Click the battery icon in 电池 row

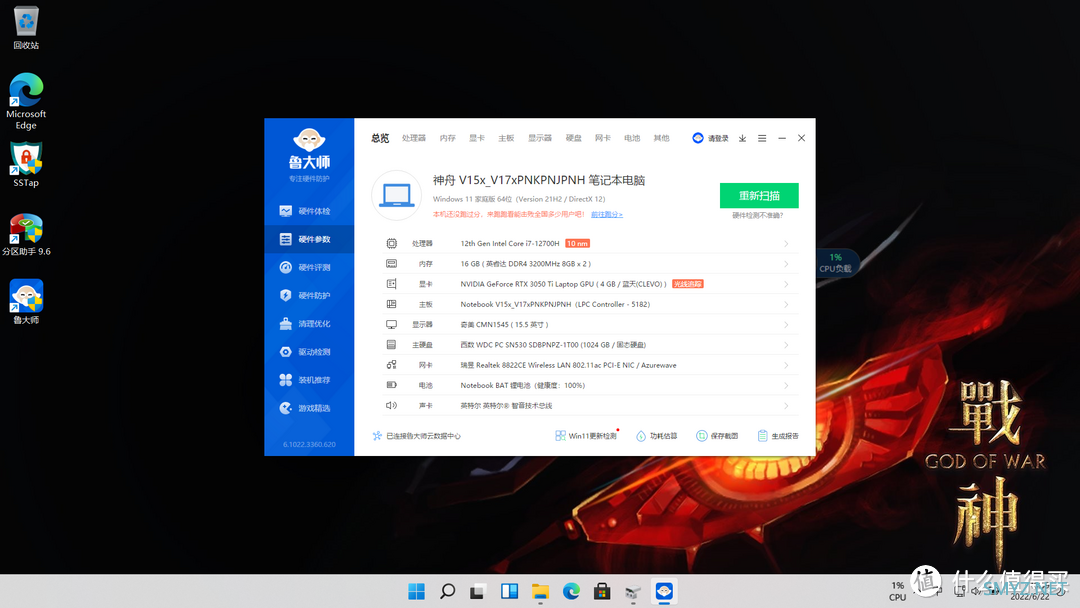(391, 385)
